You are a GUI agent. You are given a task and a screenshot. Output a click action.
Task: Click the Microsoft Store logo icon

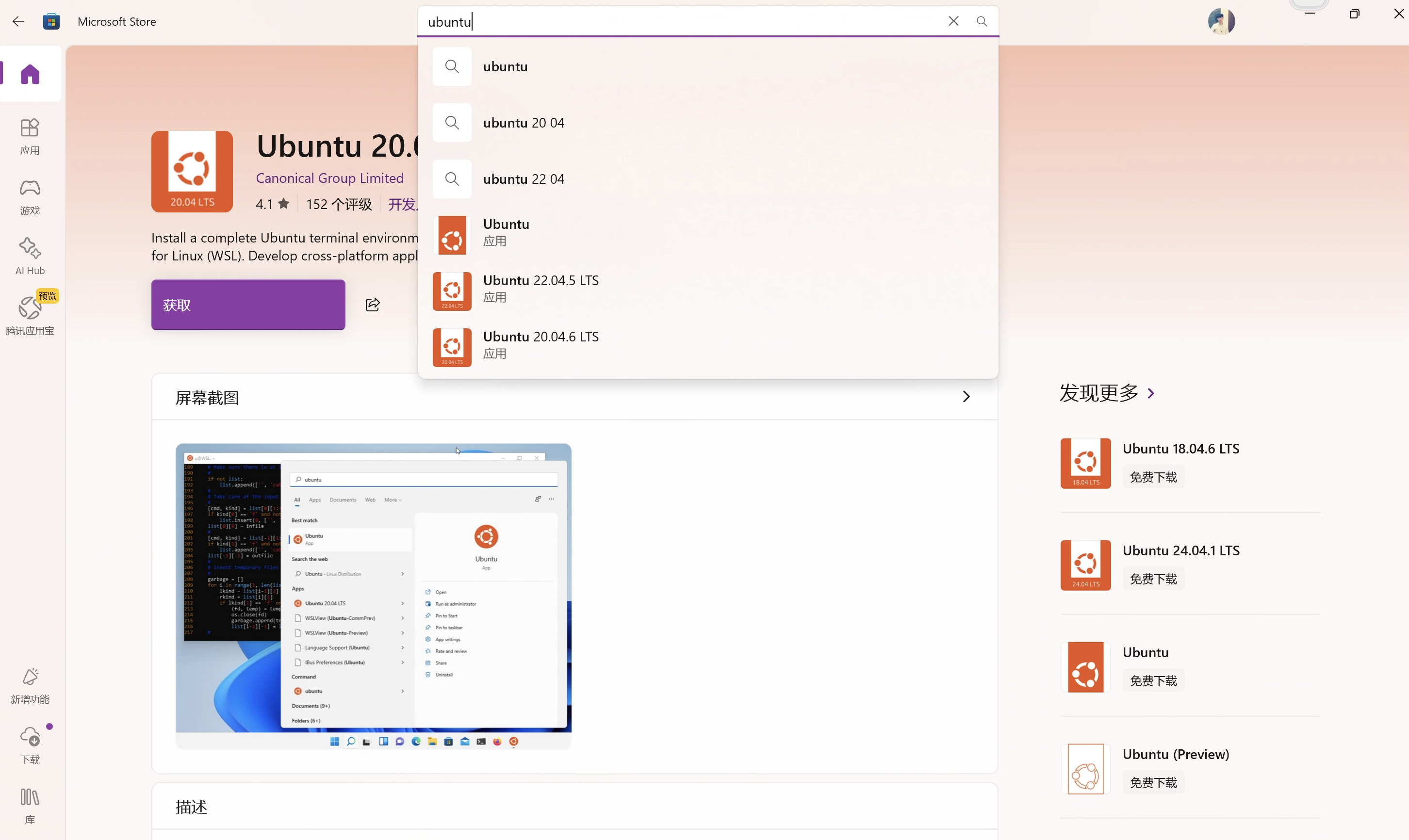point(51,21)
